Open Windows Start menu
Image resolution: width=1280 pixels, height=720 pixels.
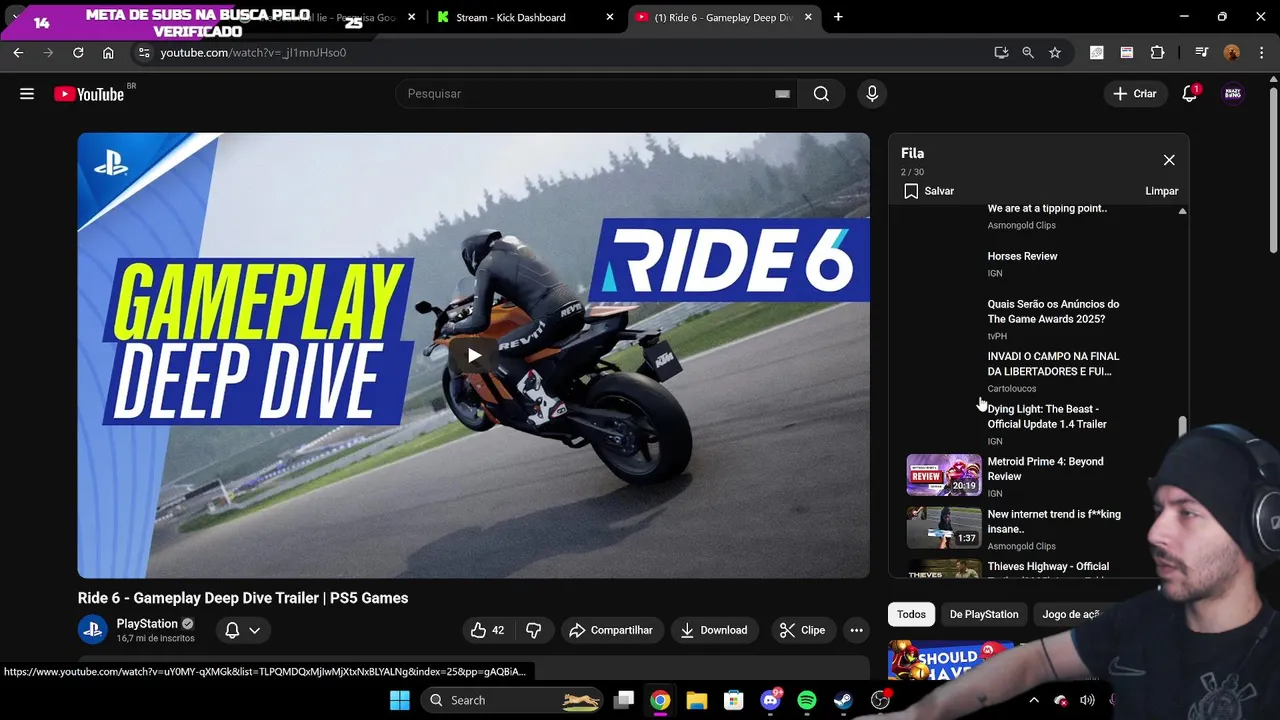coord(399,700)
